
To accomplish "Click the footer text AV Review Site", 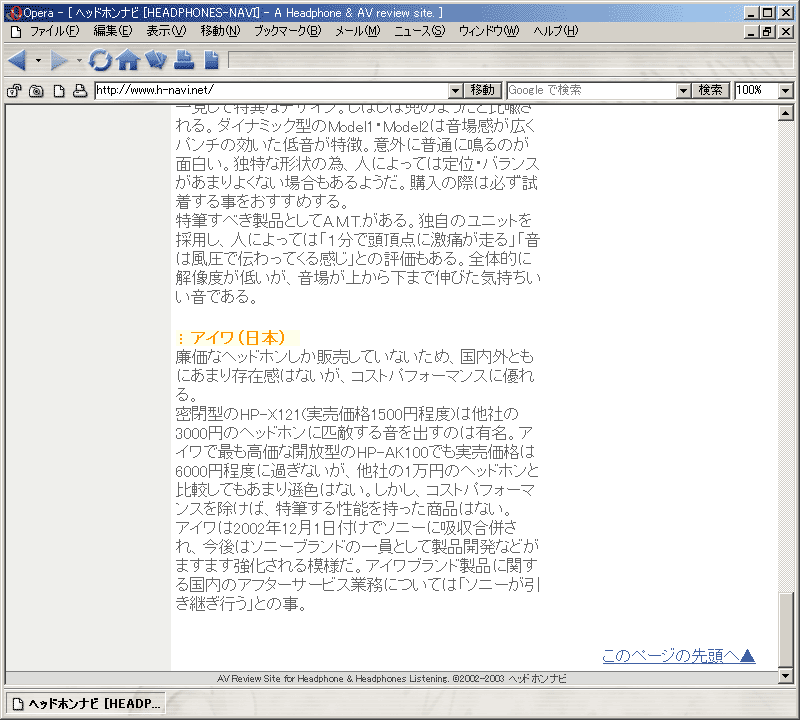I will pos(391,679).
